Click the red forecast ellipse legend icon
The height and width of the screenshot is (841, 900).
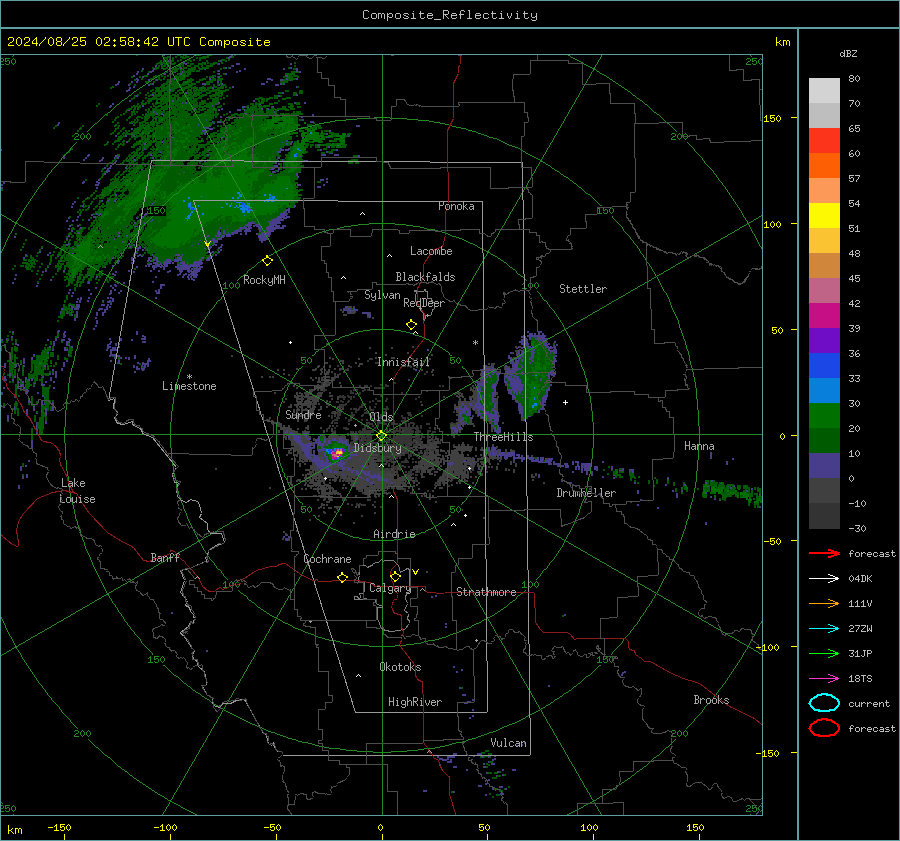824,728
